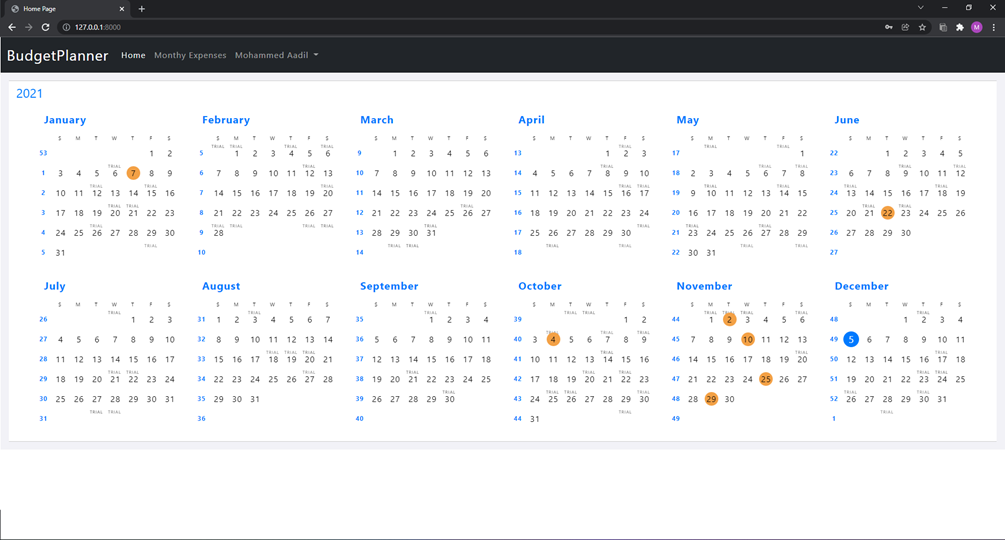The width and height of the screenshot is (1005, 540).
Task: Open tab search chevron
Action: tap(920, 8)
